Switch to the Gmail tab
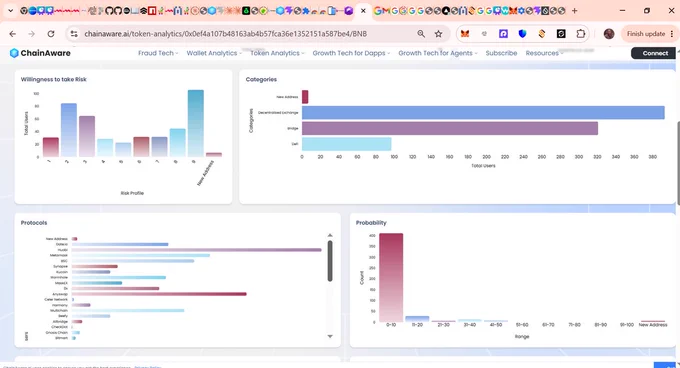680x368 pixels. point(386,11)
